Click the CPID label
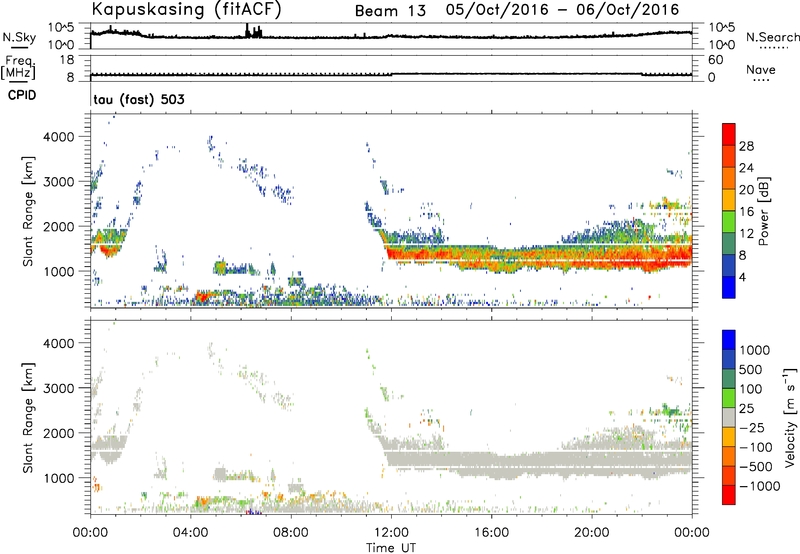The height and width of the screenshot is (554, 800). click(22, 95)
